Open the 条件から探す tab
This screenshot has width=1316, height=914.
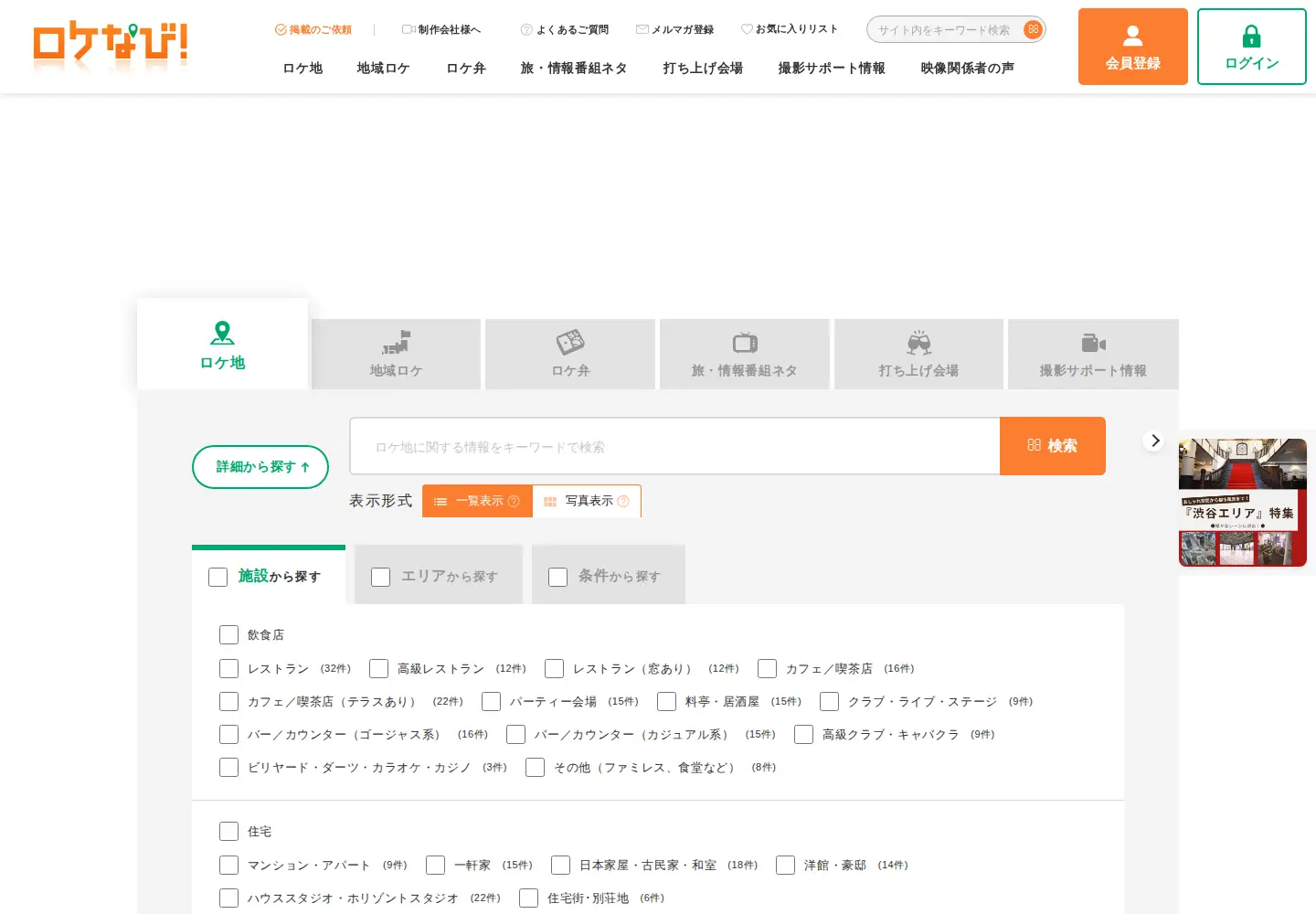(x=609, y=575)
